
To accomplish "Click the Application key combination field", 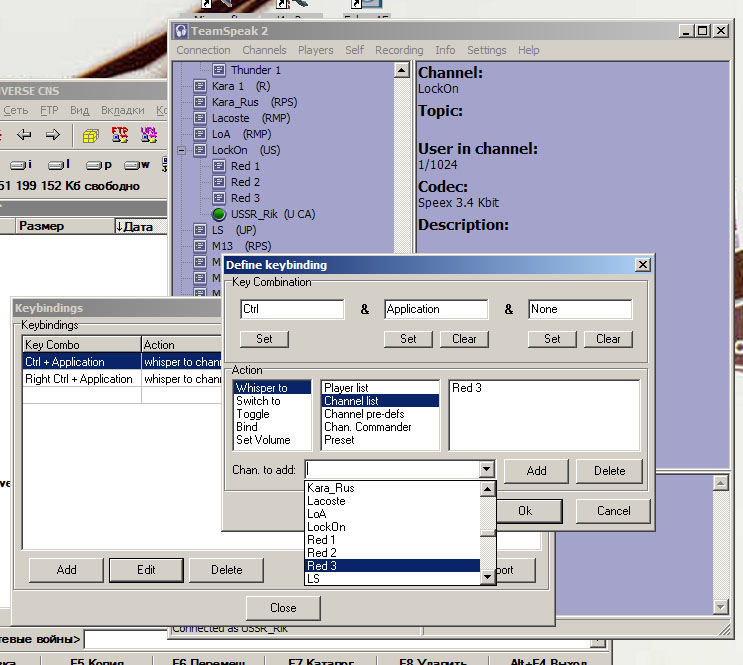I will [x=436, y=309].
